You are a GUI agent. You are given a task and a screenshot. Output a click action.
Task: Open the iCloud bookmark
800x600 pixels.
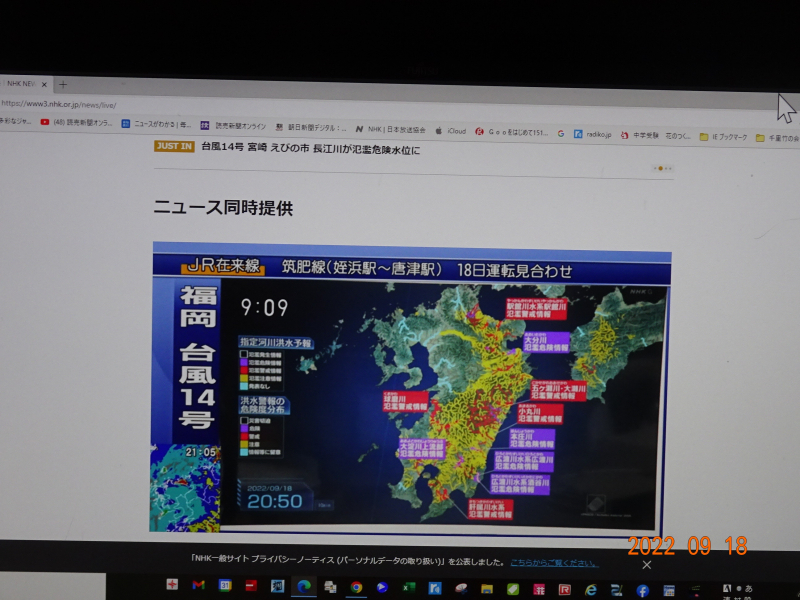[451, 131]
